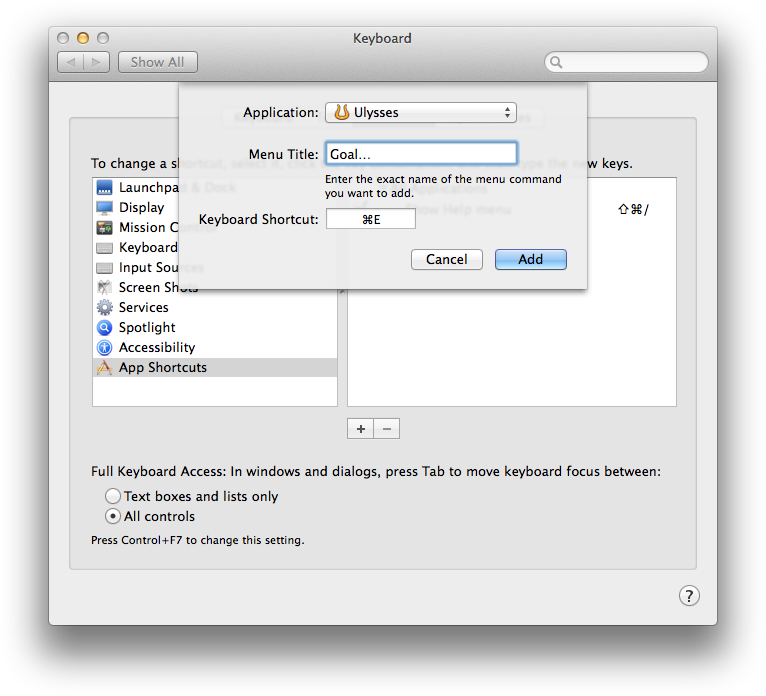Image resolution: width=766 pixels, height=696 pixels.
Task: Remove shortcut with the minus button
Action: [x=387, y=429]
